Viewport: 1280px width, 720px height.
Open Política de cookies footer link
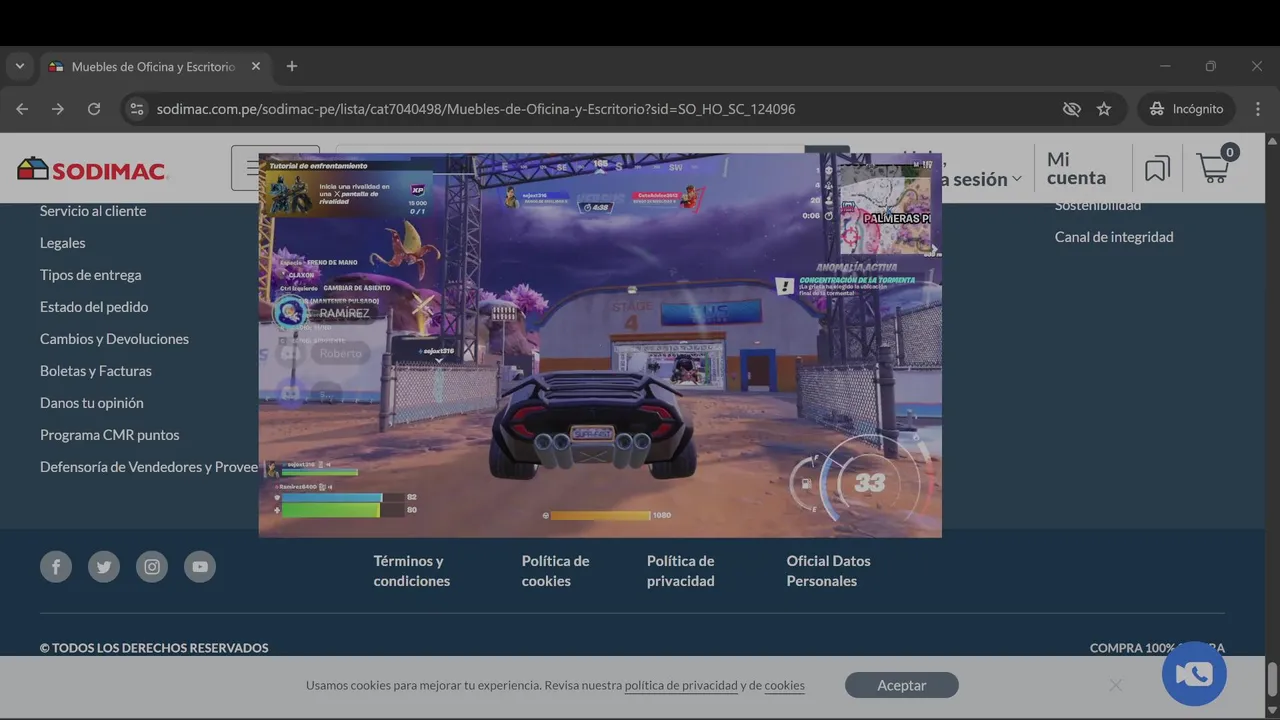point(555,571)
